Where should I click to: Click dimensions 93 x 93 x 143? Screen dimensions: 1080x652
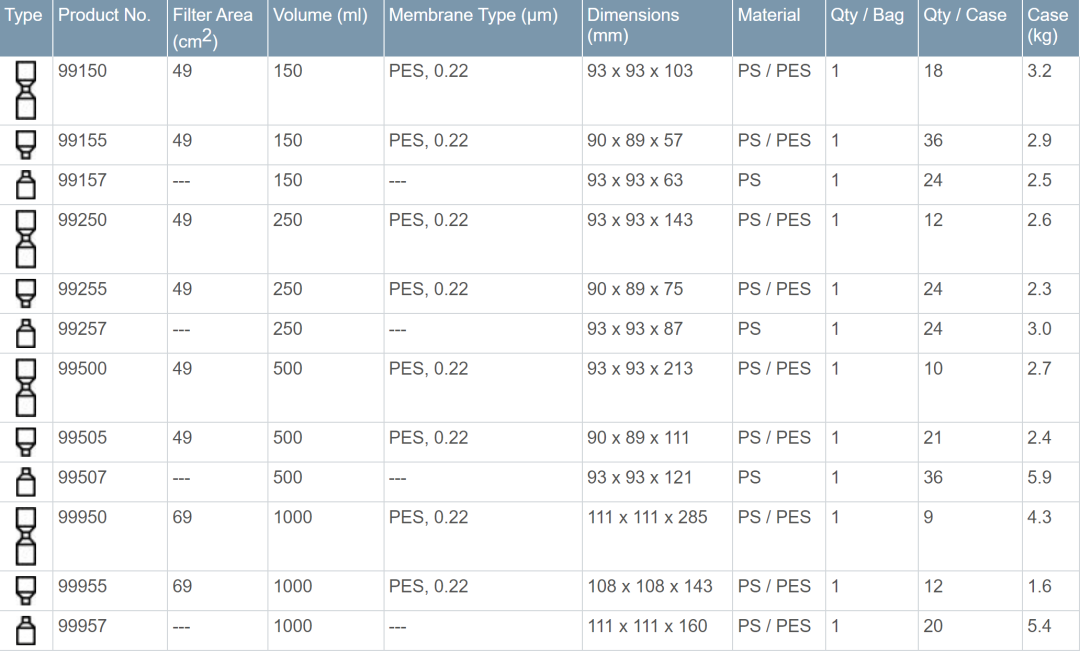(x=640, y=220)
